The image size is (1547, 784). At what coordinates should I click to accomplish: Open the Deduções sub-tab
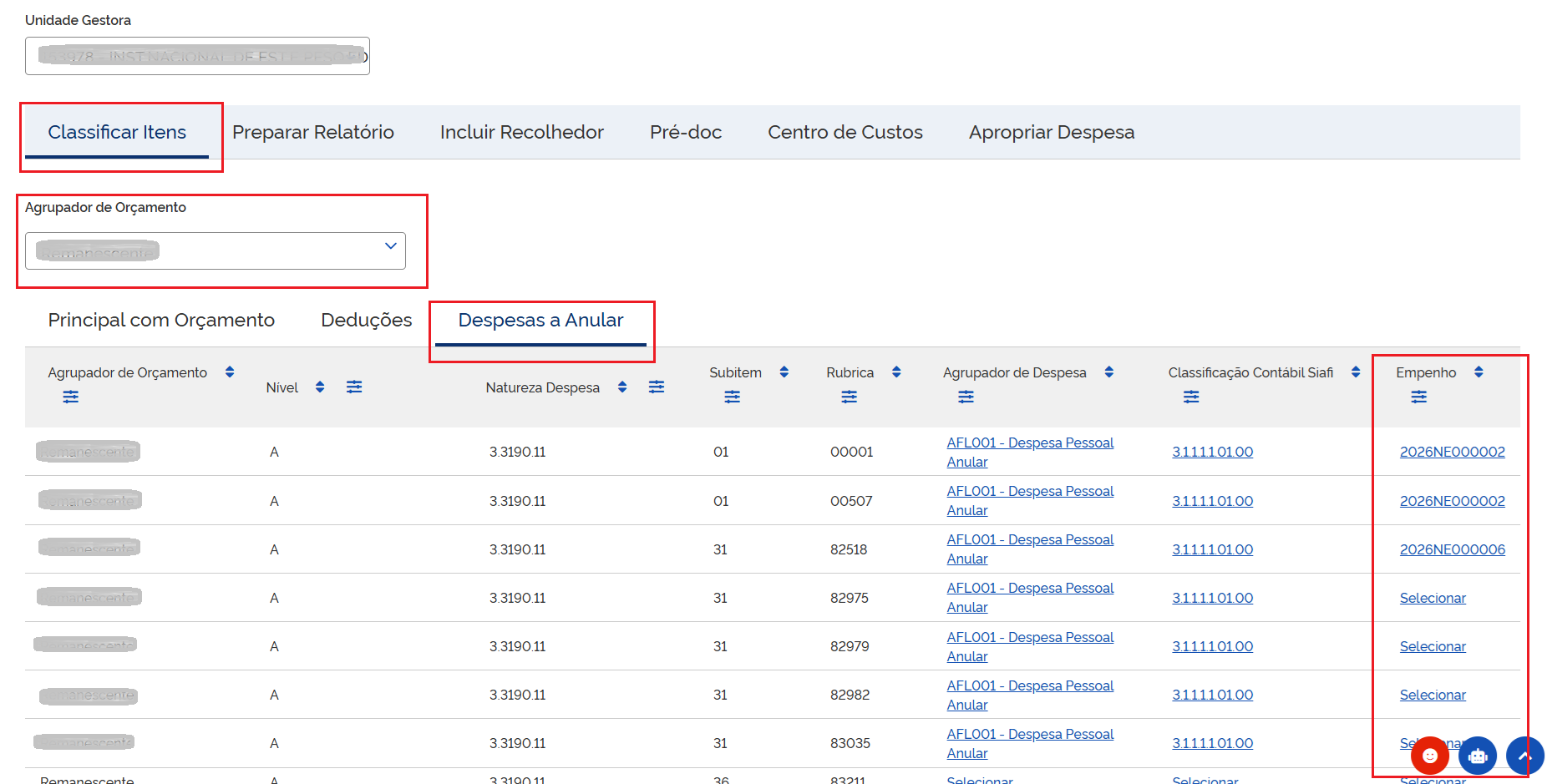[x=367, y=320]
